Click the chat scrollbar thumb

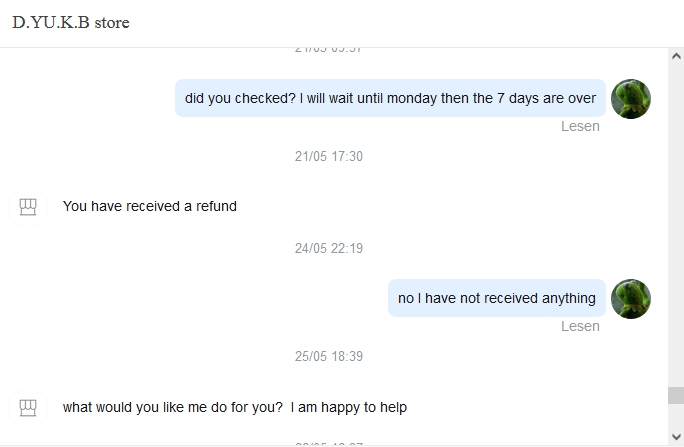(676, 396)
